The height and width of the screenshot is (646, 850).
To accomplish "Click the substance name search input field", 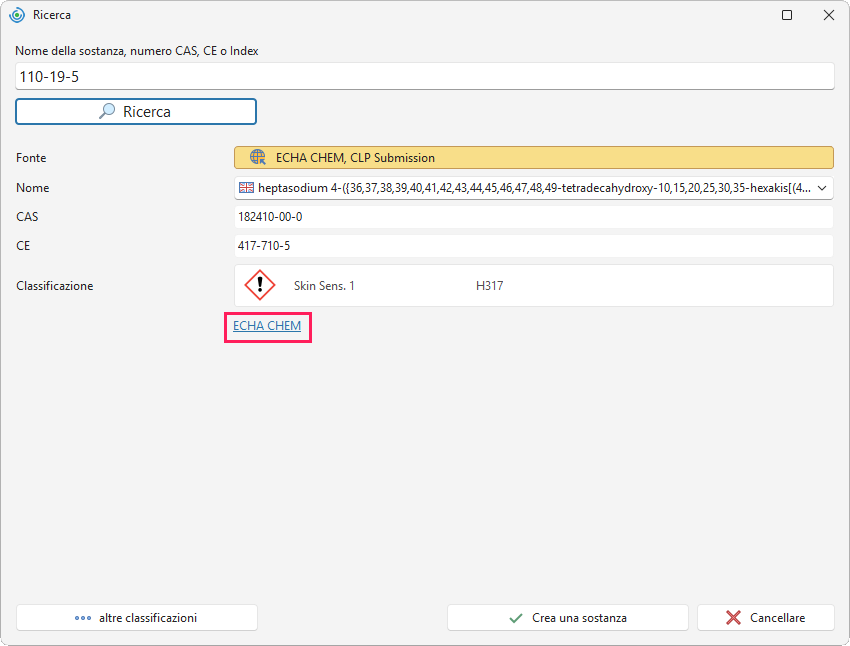I will coord(424,76).
